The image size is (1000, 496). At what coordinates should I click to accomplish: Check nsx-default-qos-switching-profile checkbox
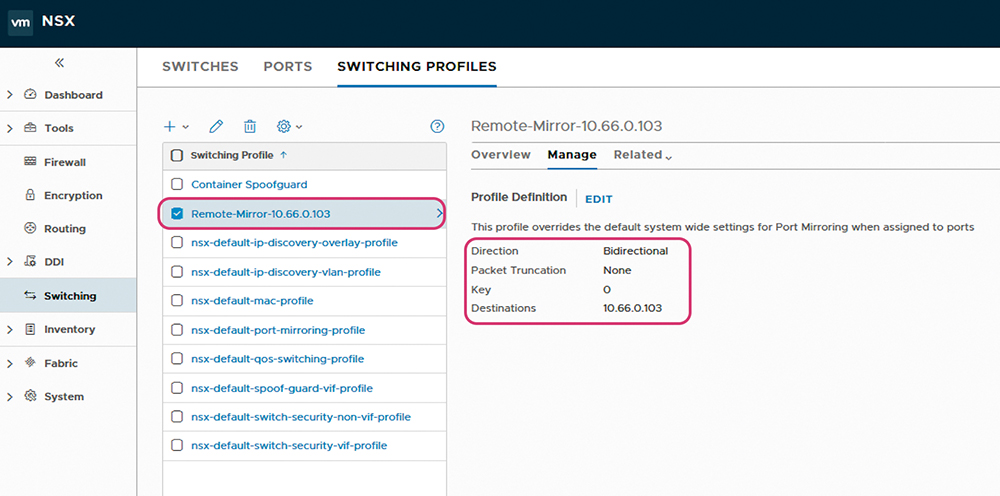[x=177, y=358]
